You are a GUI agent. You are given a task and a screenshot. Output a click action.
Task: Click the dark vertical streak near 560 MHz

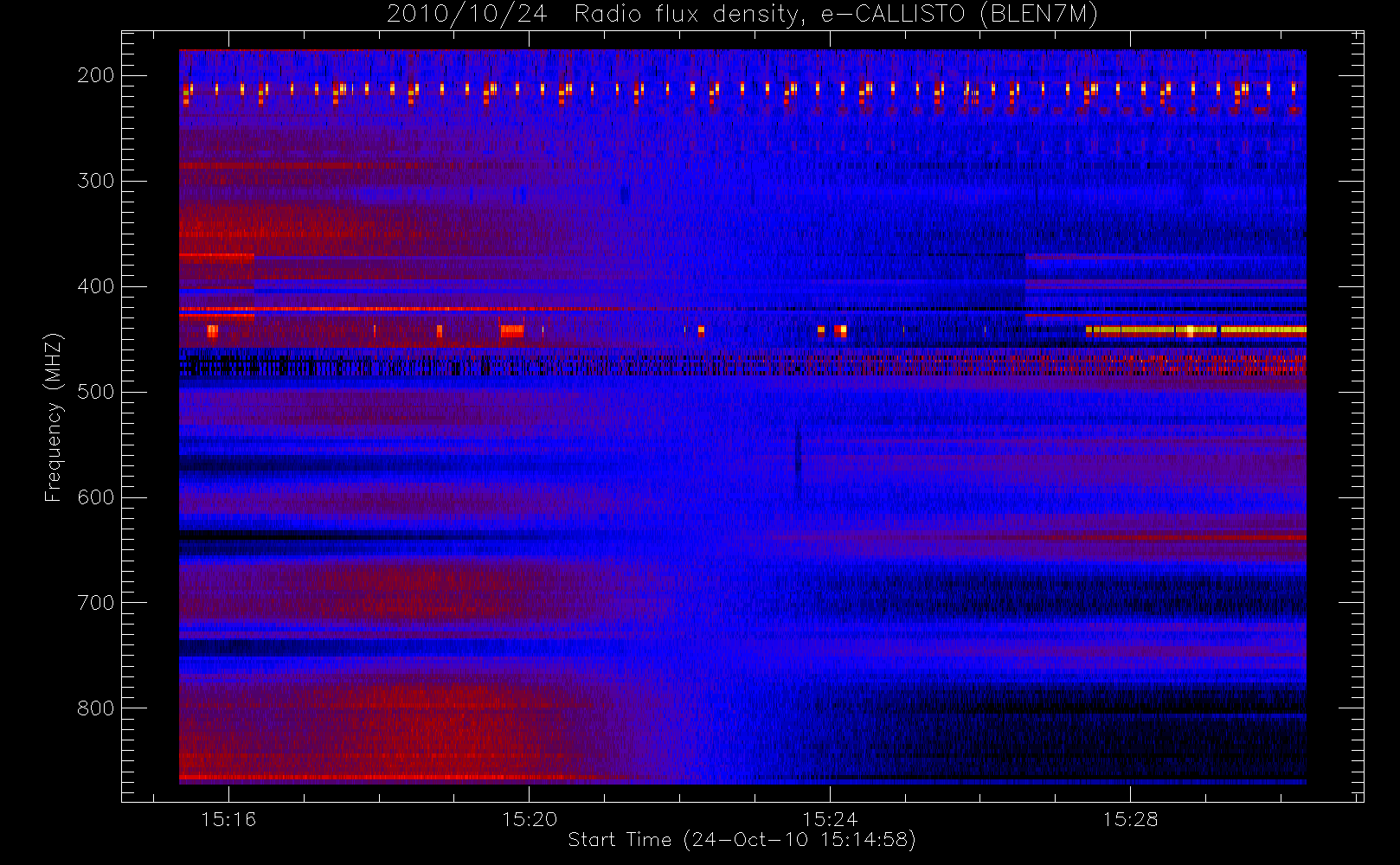[x=798, y=463]
